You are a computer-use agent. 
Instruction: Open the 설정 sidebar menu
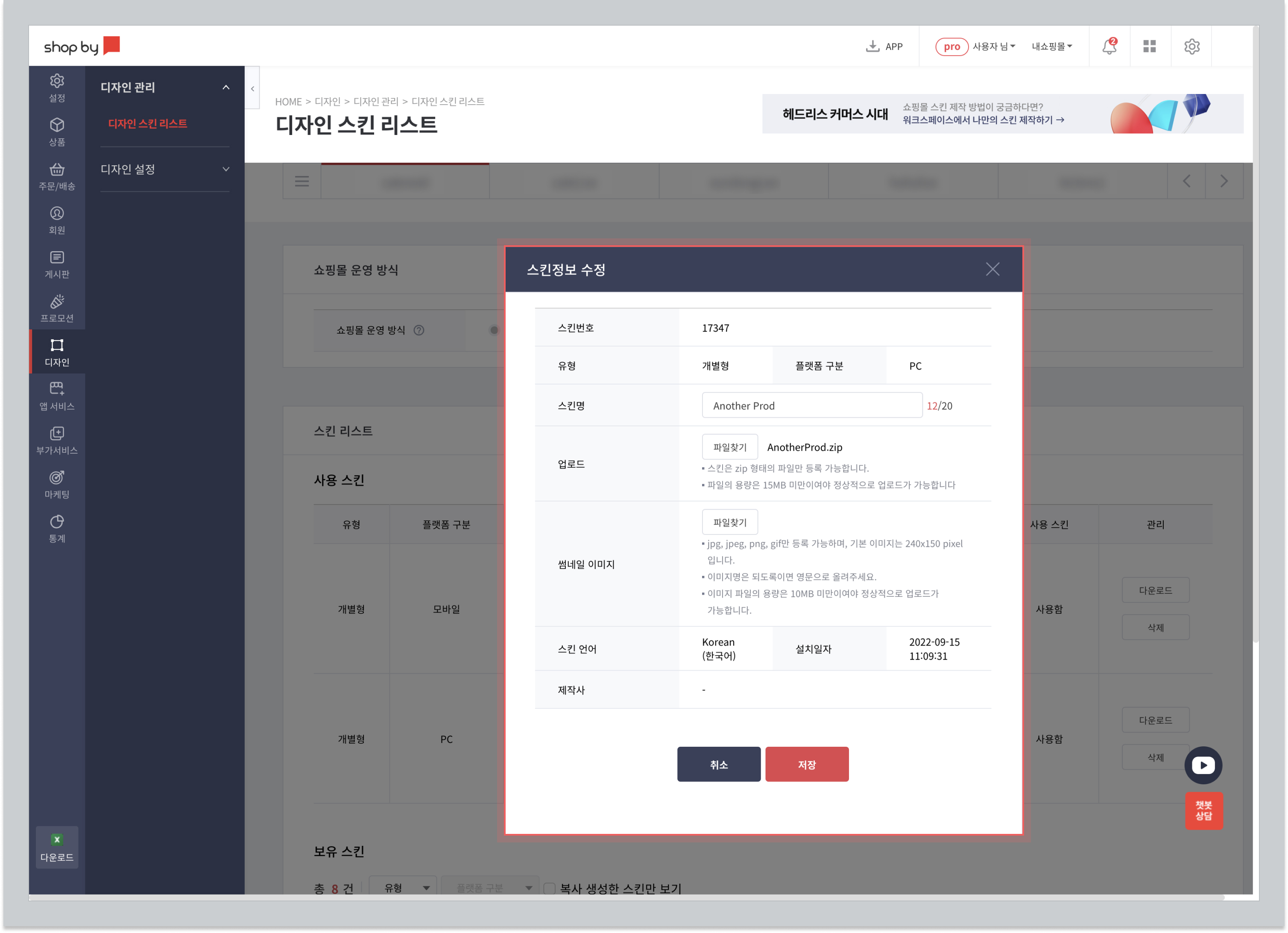[57, 88]
